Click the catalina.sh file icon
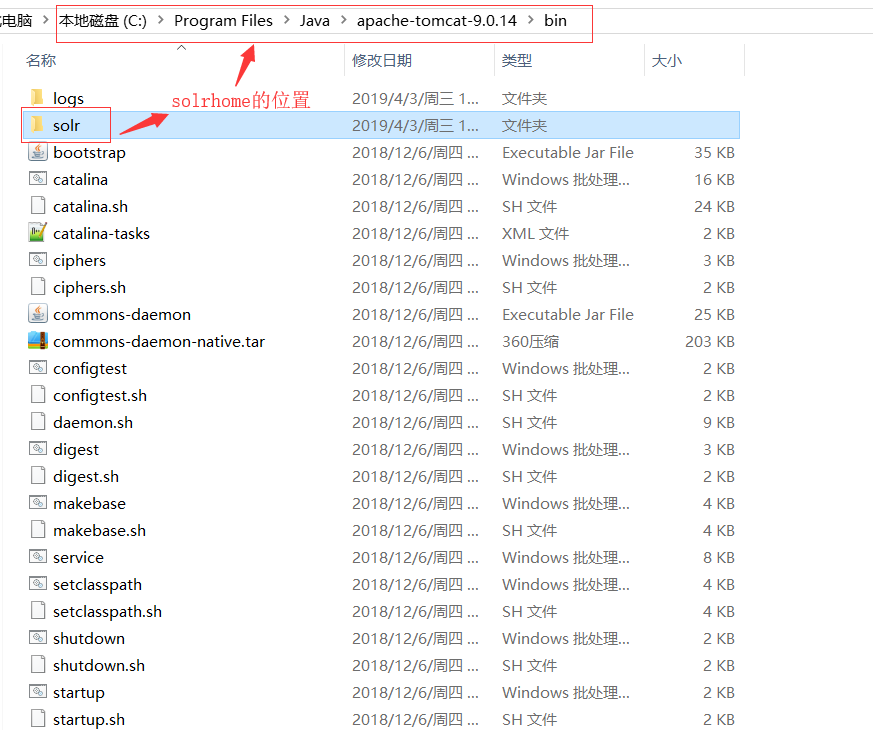This screenshot has width=873, height=730. [37, 206]
